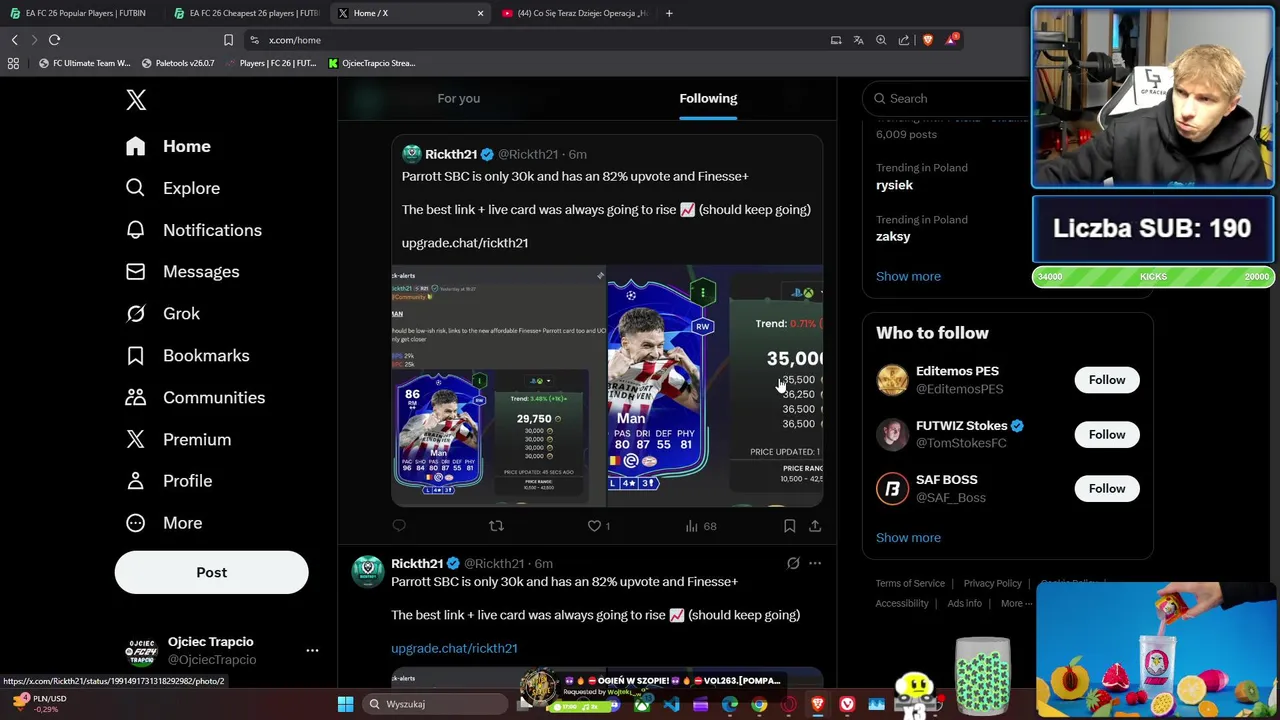Open Explore from the sidebar

coord(173,188)
